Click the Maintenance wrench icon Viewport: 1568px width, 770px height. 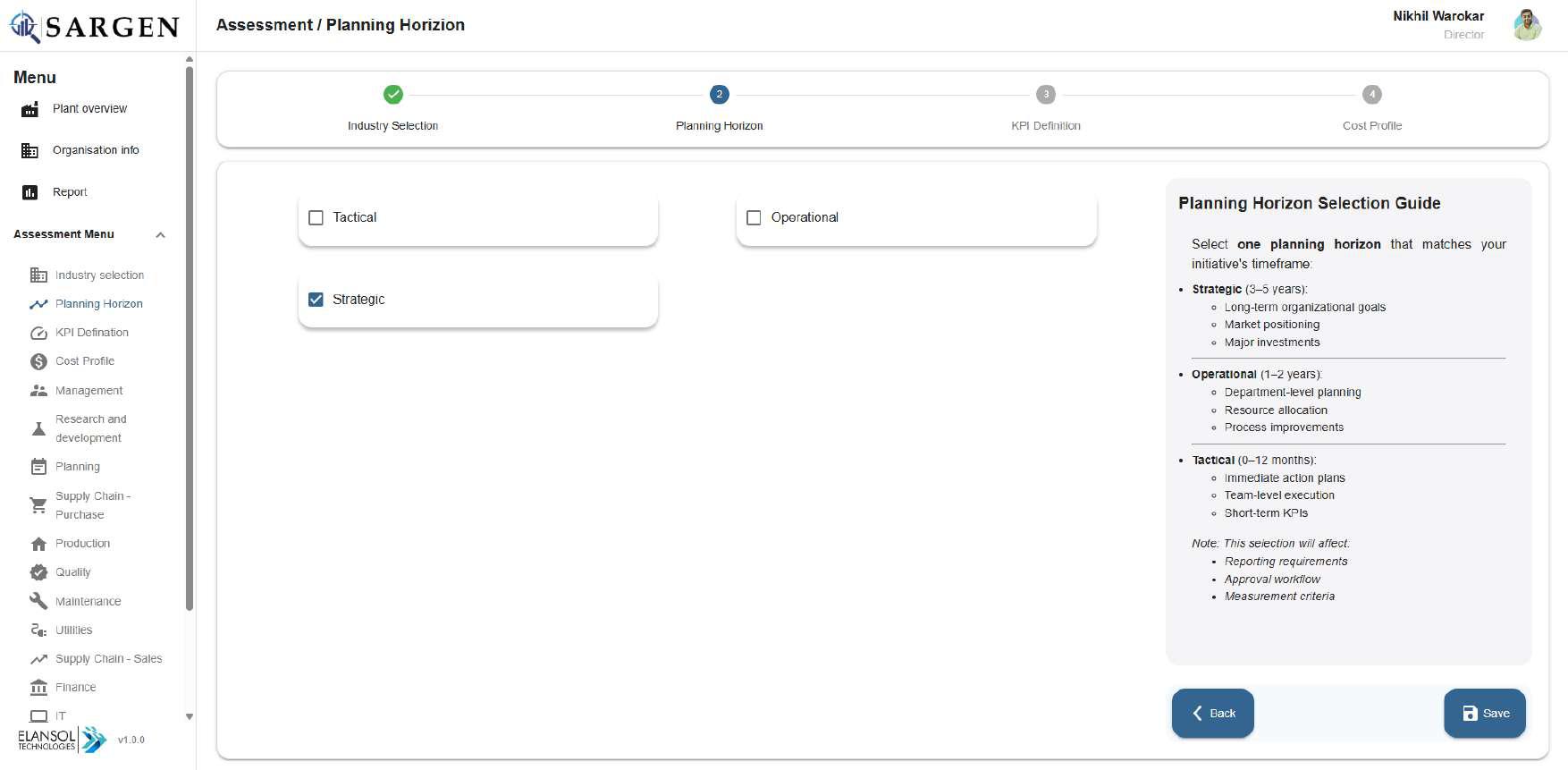point(38,601)
